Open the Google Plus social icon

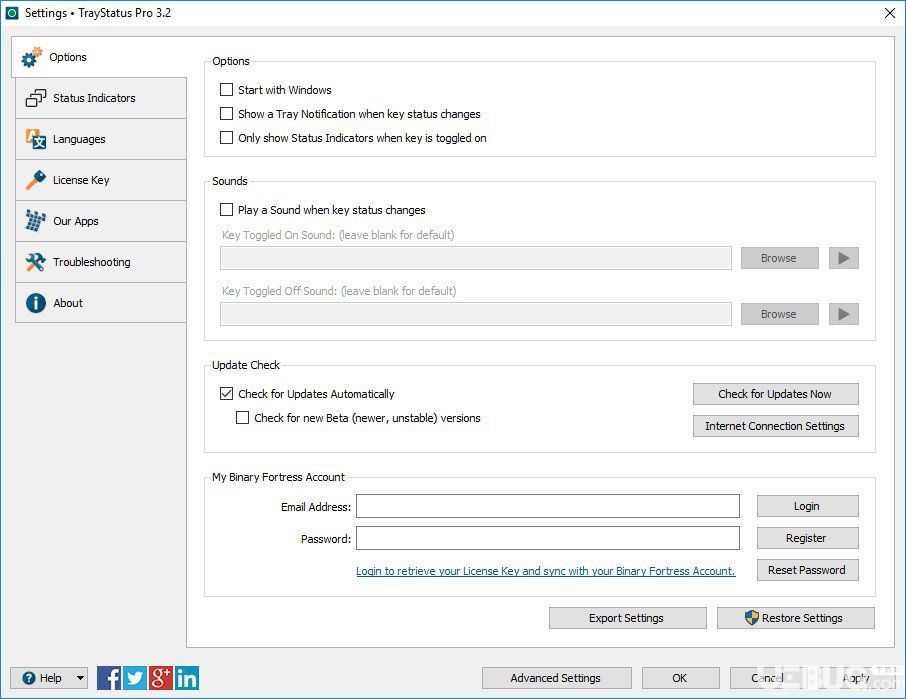tap(161, 678)
